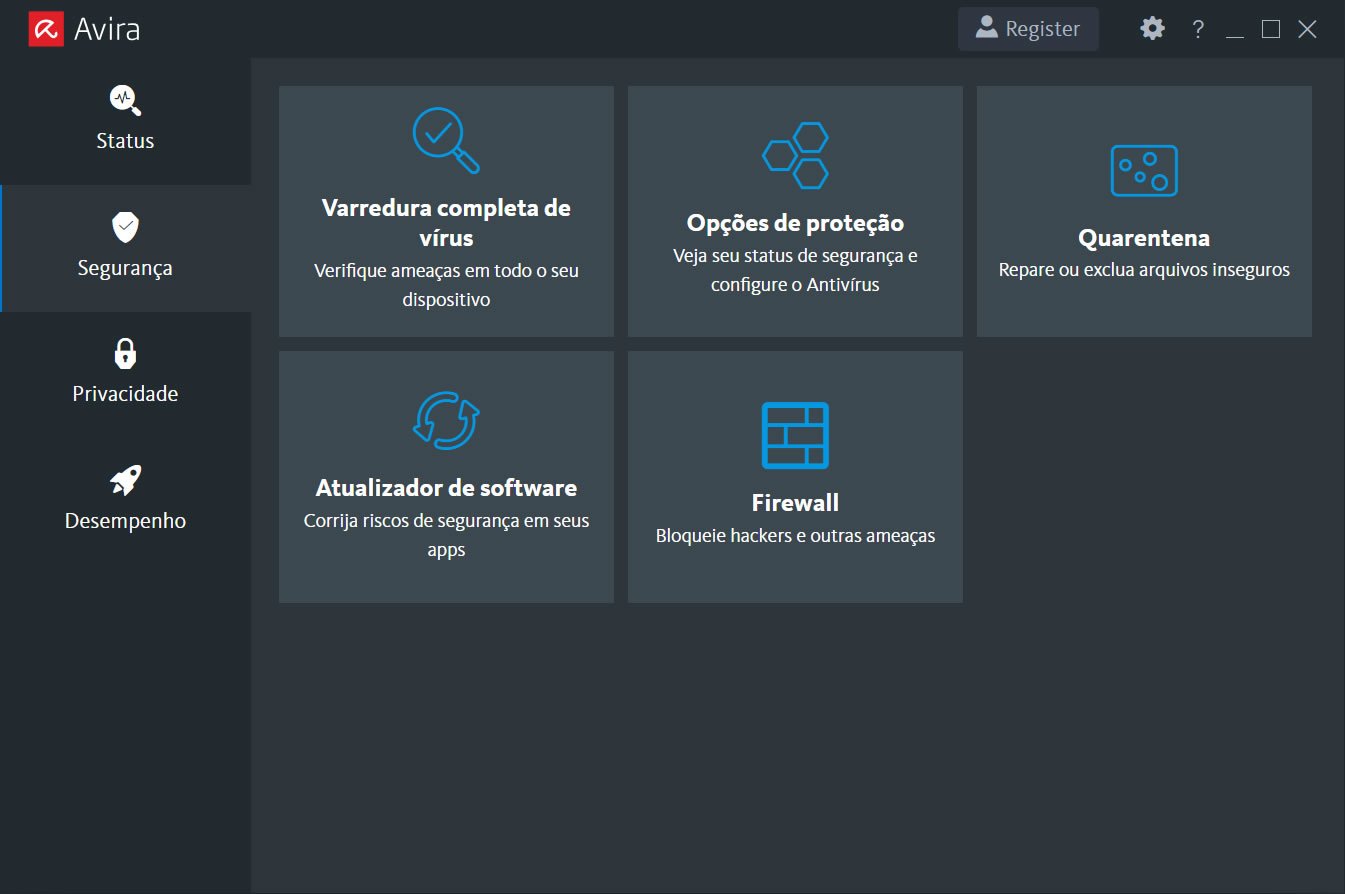
Task: Click the Desempenho rocket icon
Action: click(x=125, y=480)
